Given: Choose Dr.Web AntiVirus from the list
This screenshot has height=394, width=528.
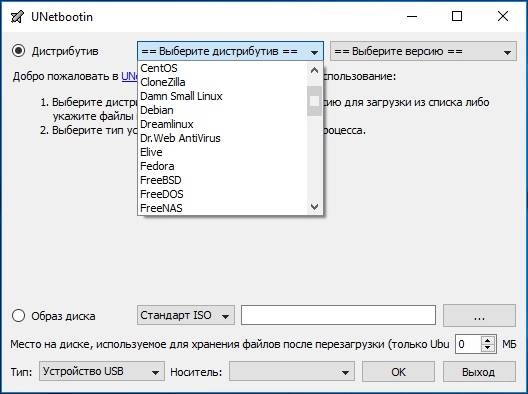Looking at the screenshot, I should tap(223, 138).
